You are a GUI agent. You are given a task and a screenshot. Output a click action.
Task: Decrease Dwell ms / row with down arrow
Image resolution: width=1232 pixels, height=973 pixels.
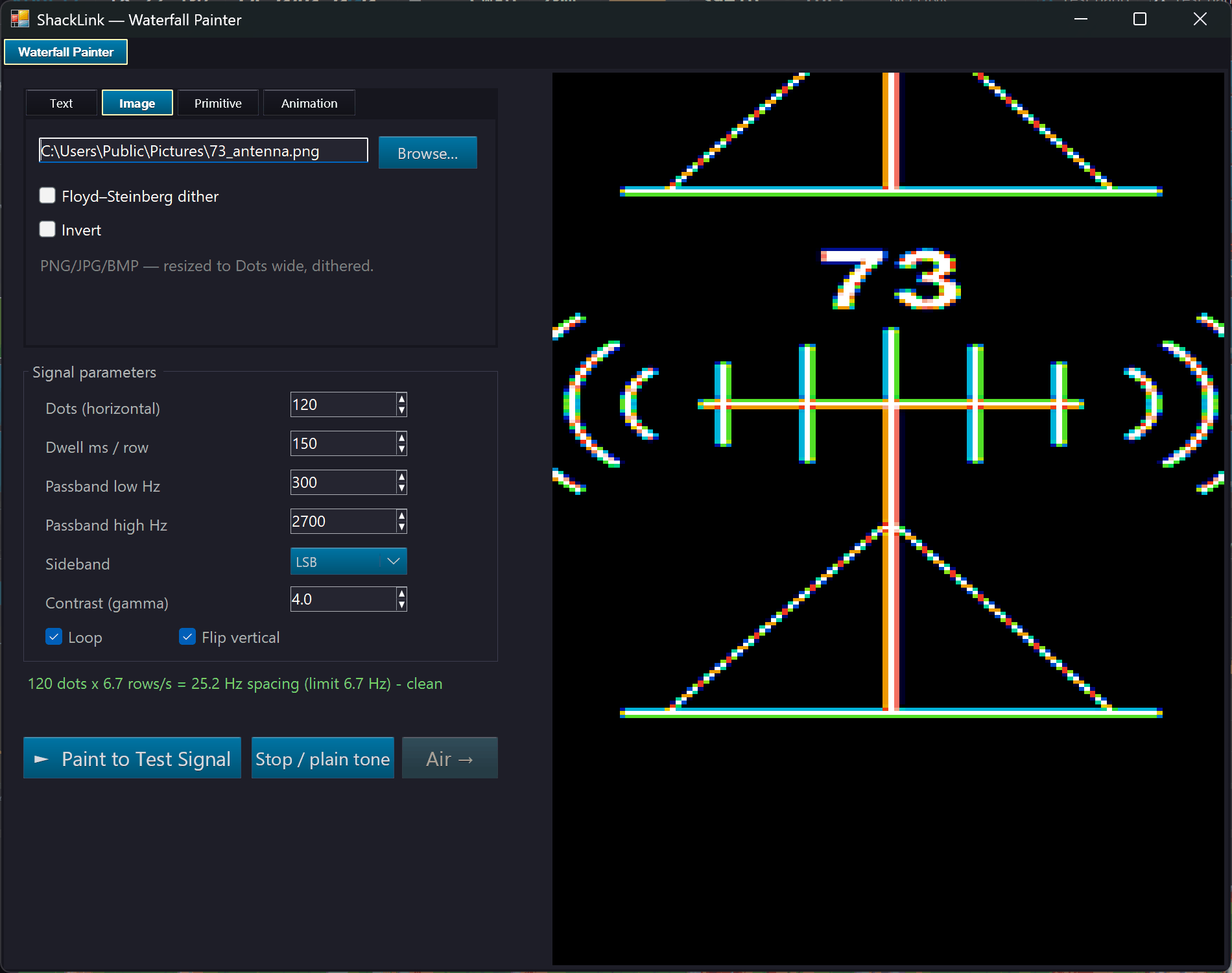[x=402, y=449]
